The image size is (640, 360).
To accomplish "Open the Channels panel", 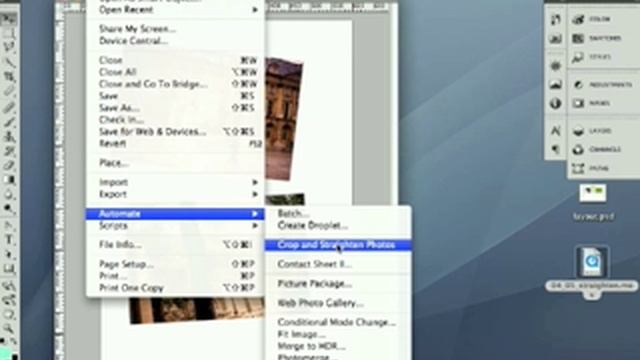I will point(597,150).
